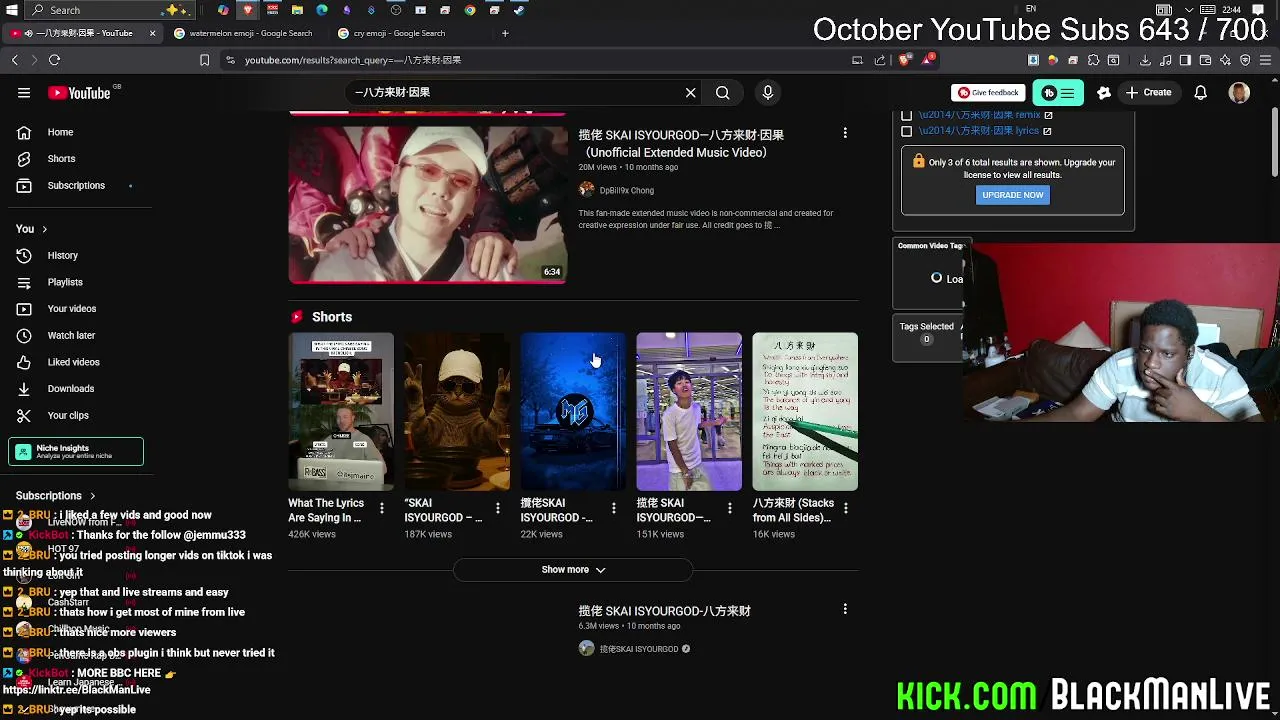Image resolution: width=1280 pixels, height=720 pixels.
Task: Open the TubeBuddy menu button
Action: point(1057,93)
